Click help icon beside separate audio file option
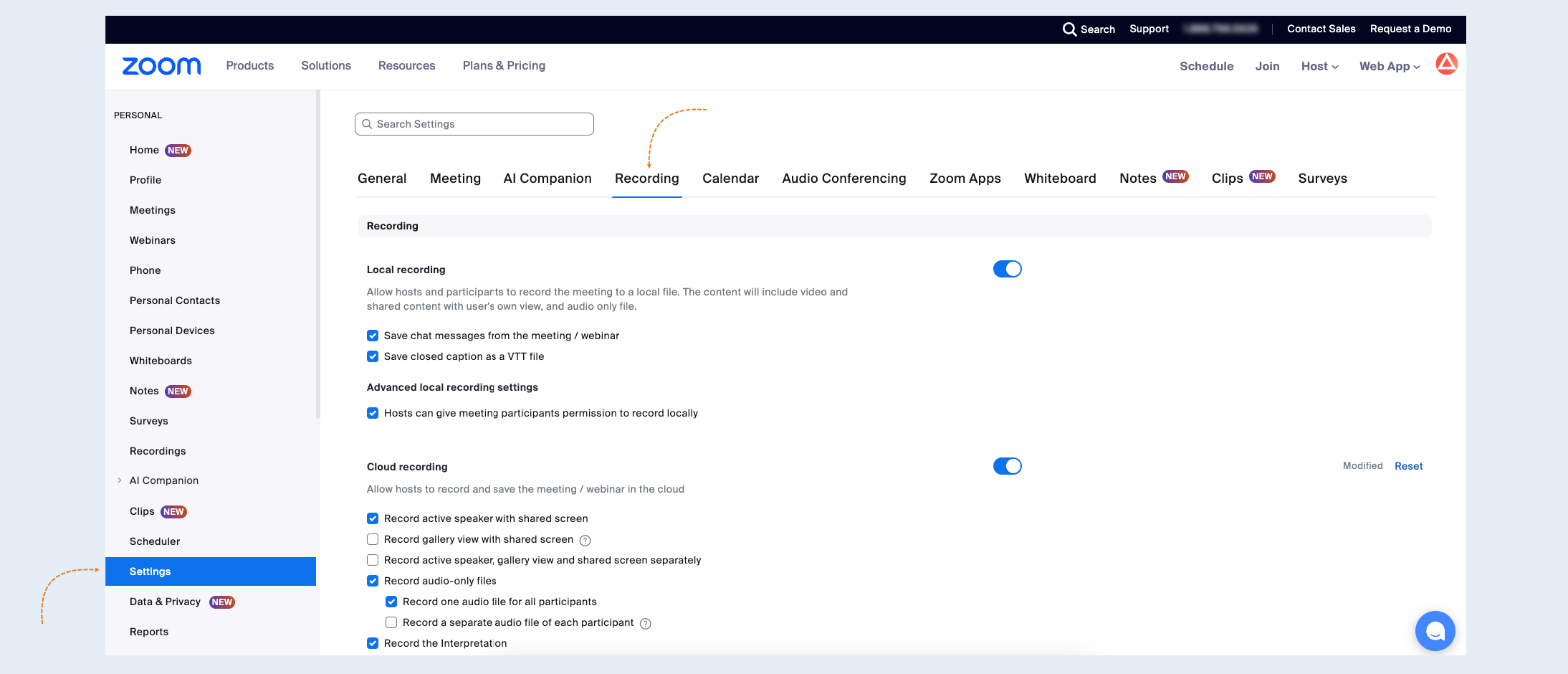Screen dimensions: 1568x674 (645, 623)
